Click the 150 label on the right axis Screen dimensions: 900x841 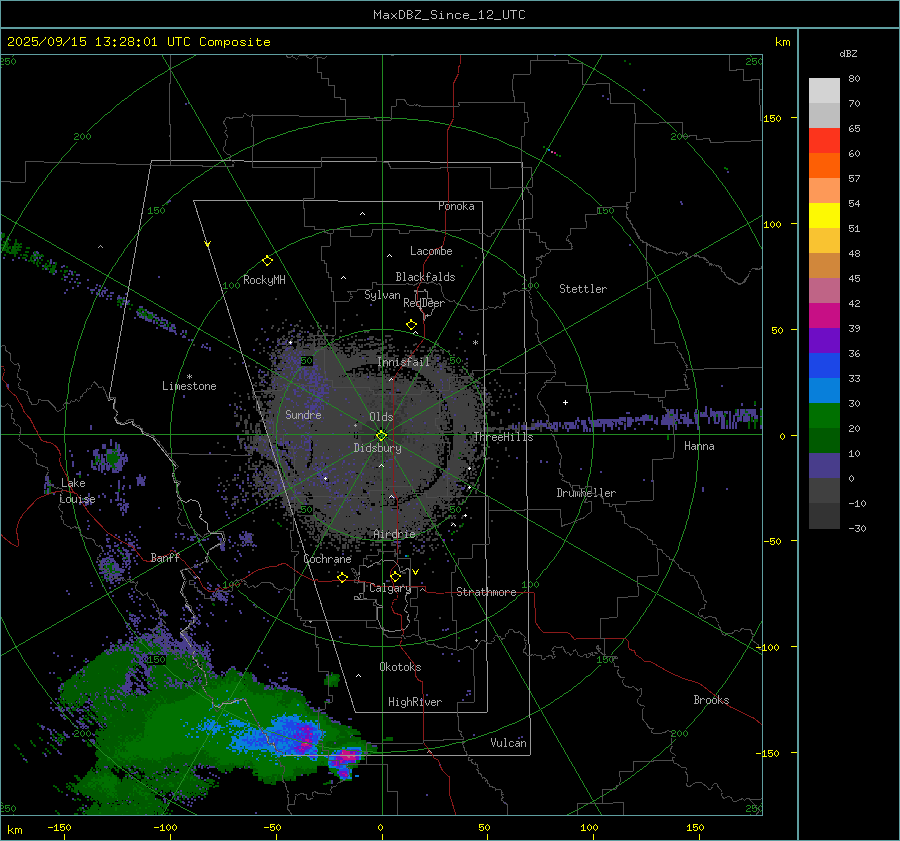(772, 118)
